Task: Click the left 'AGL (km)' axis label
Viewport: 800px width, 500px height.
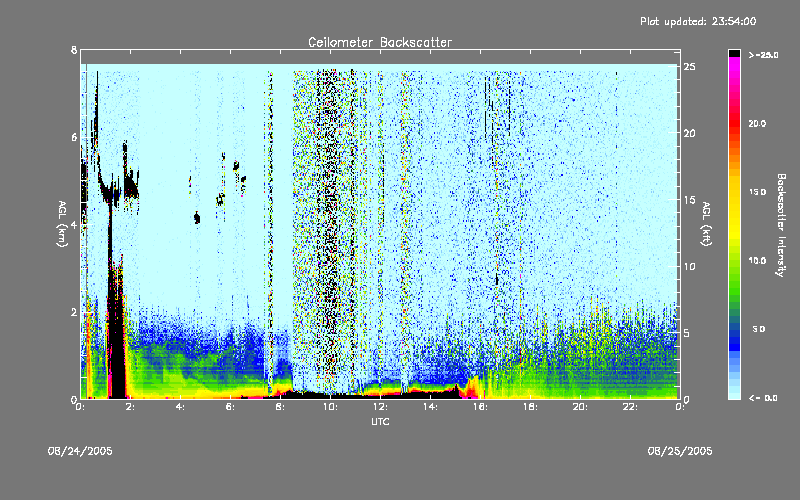Action: 62,224
